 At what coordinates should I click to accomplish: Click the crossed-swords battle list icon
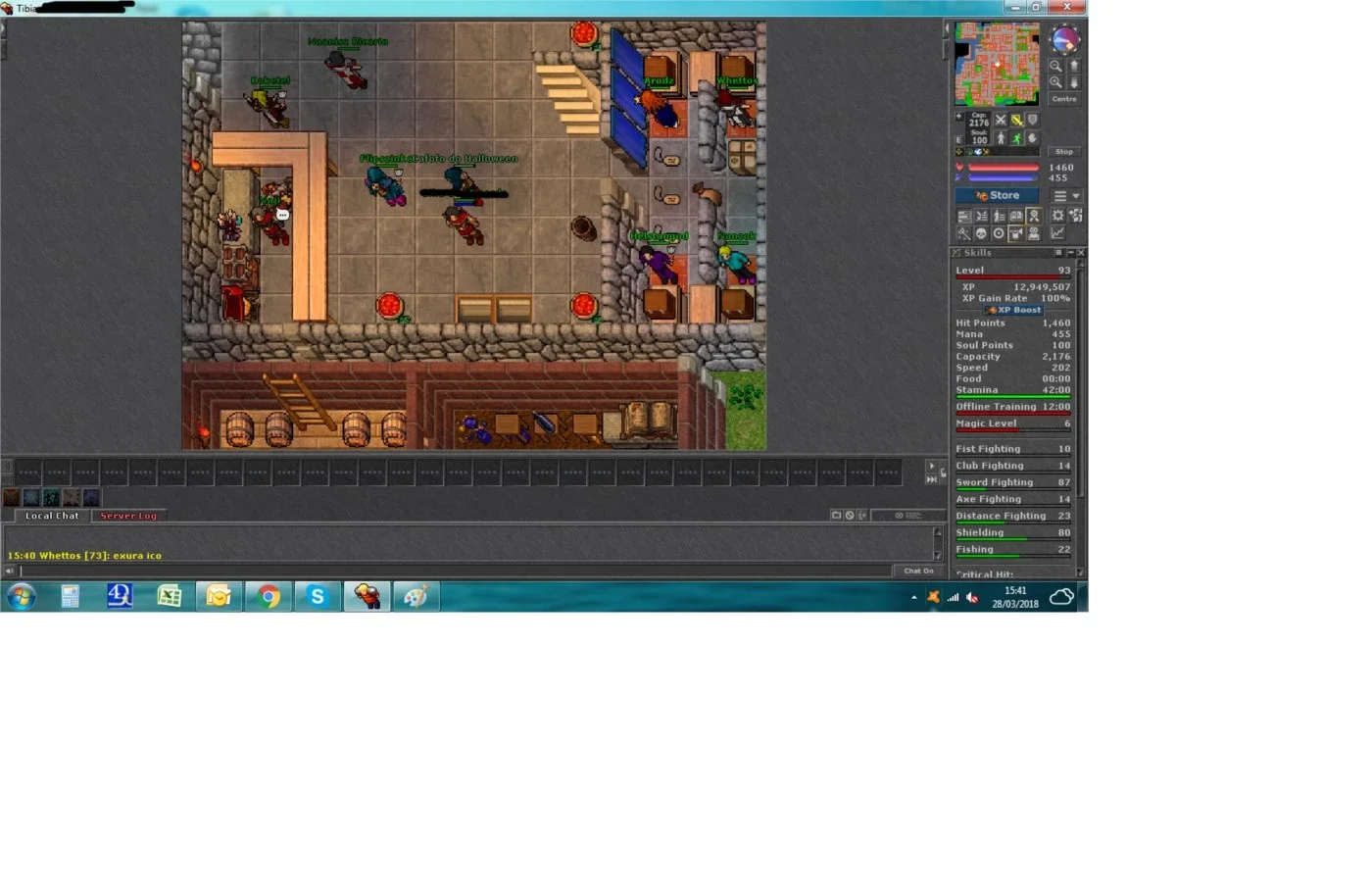tap(982, 216)
